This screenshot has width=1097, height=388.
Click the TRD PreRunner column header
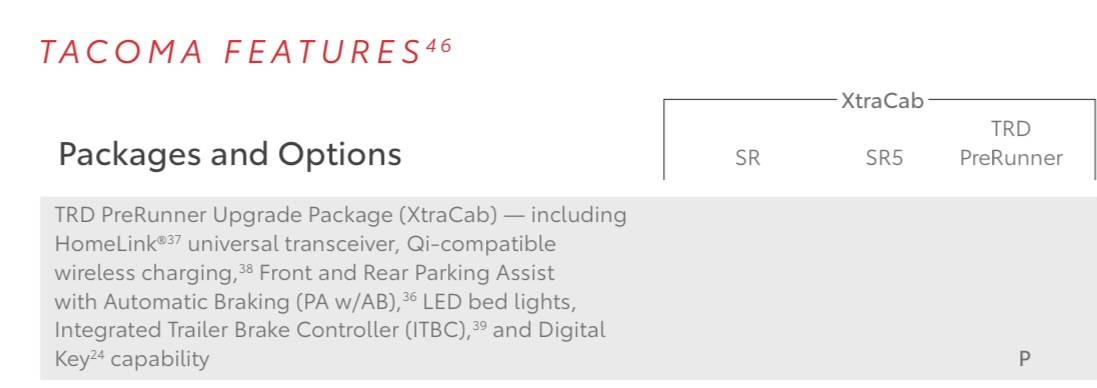pyautogui.click(x=1011, y=143)
